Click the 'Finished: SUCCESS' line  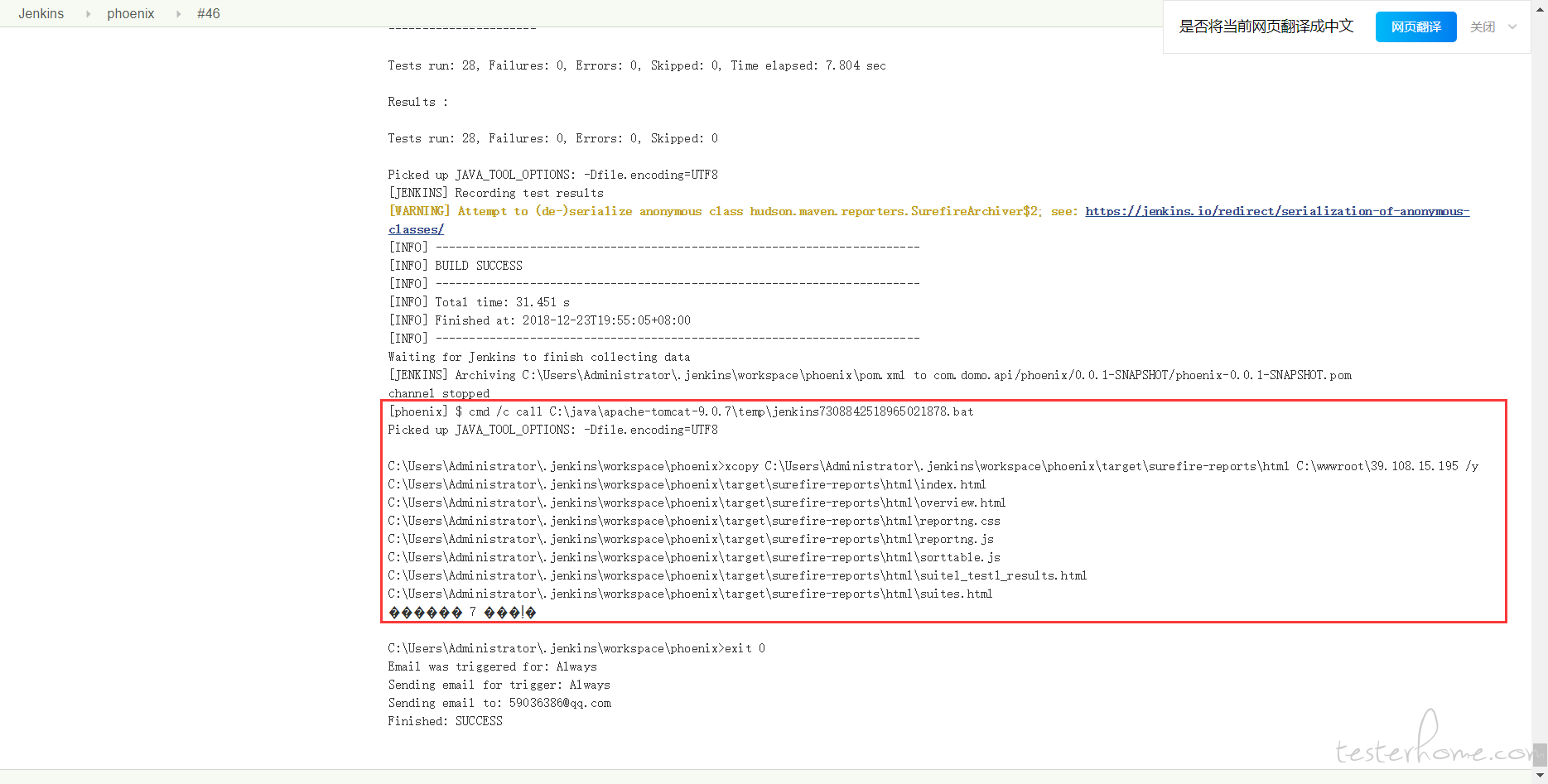coord(446,721)
